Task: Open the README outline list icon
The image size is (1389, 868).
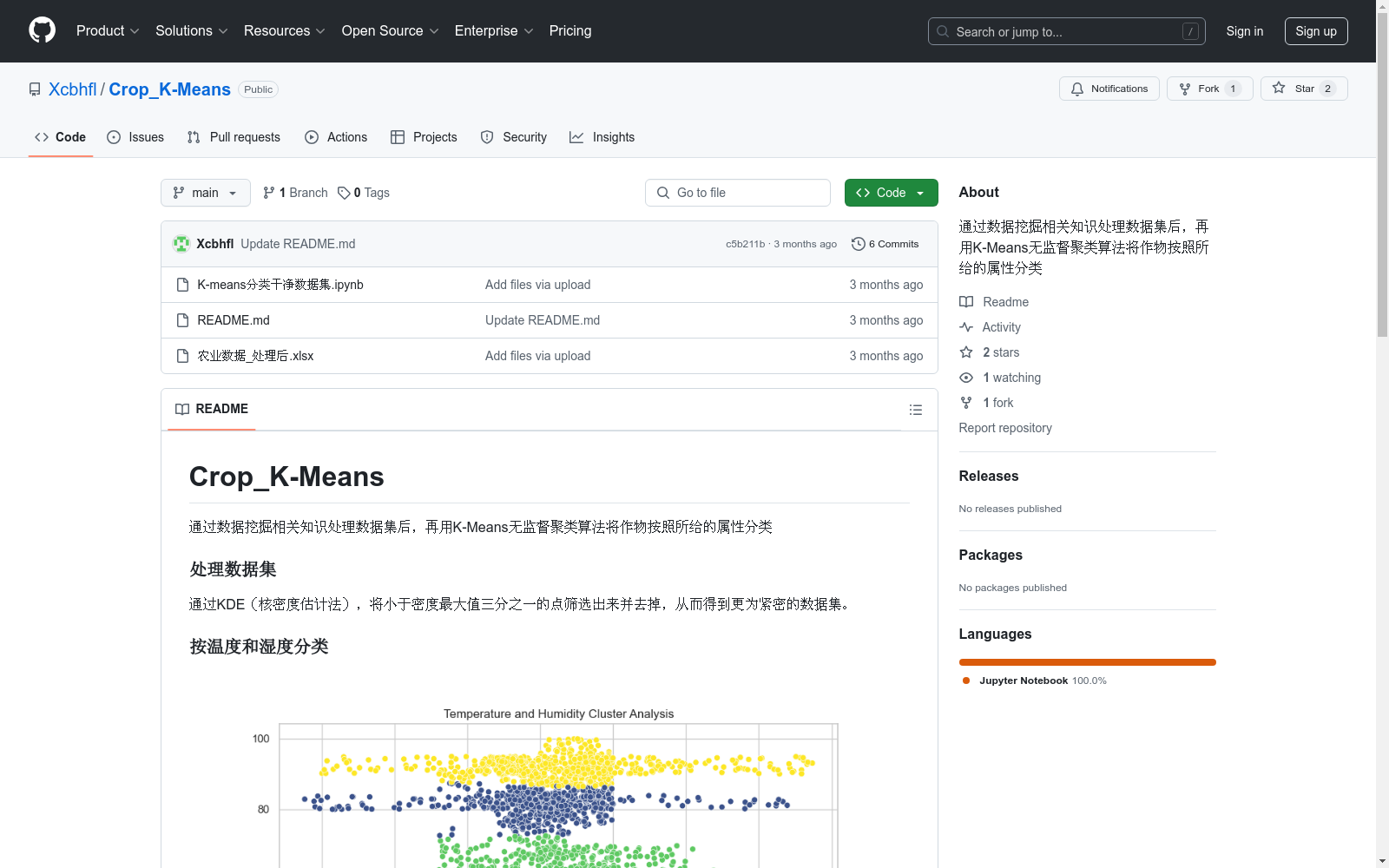Action: point(915,410)
